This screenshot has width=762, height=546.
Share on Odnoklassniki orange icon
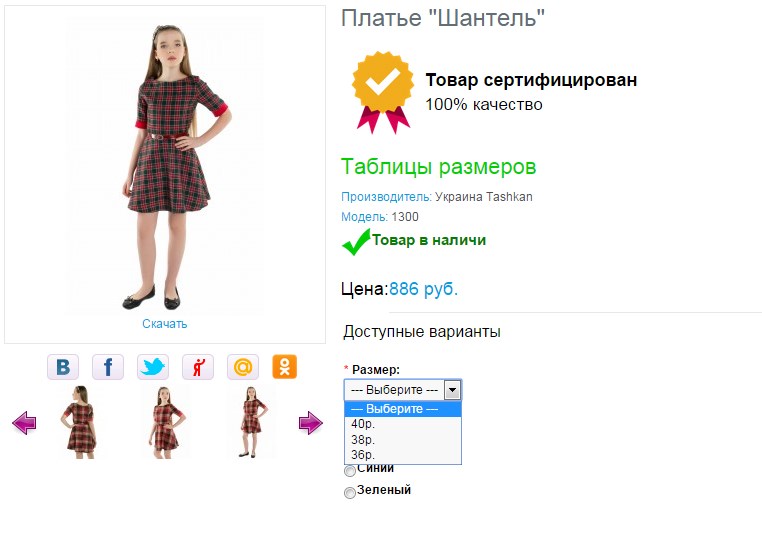pos(284,367)
